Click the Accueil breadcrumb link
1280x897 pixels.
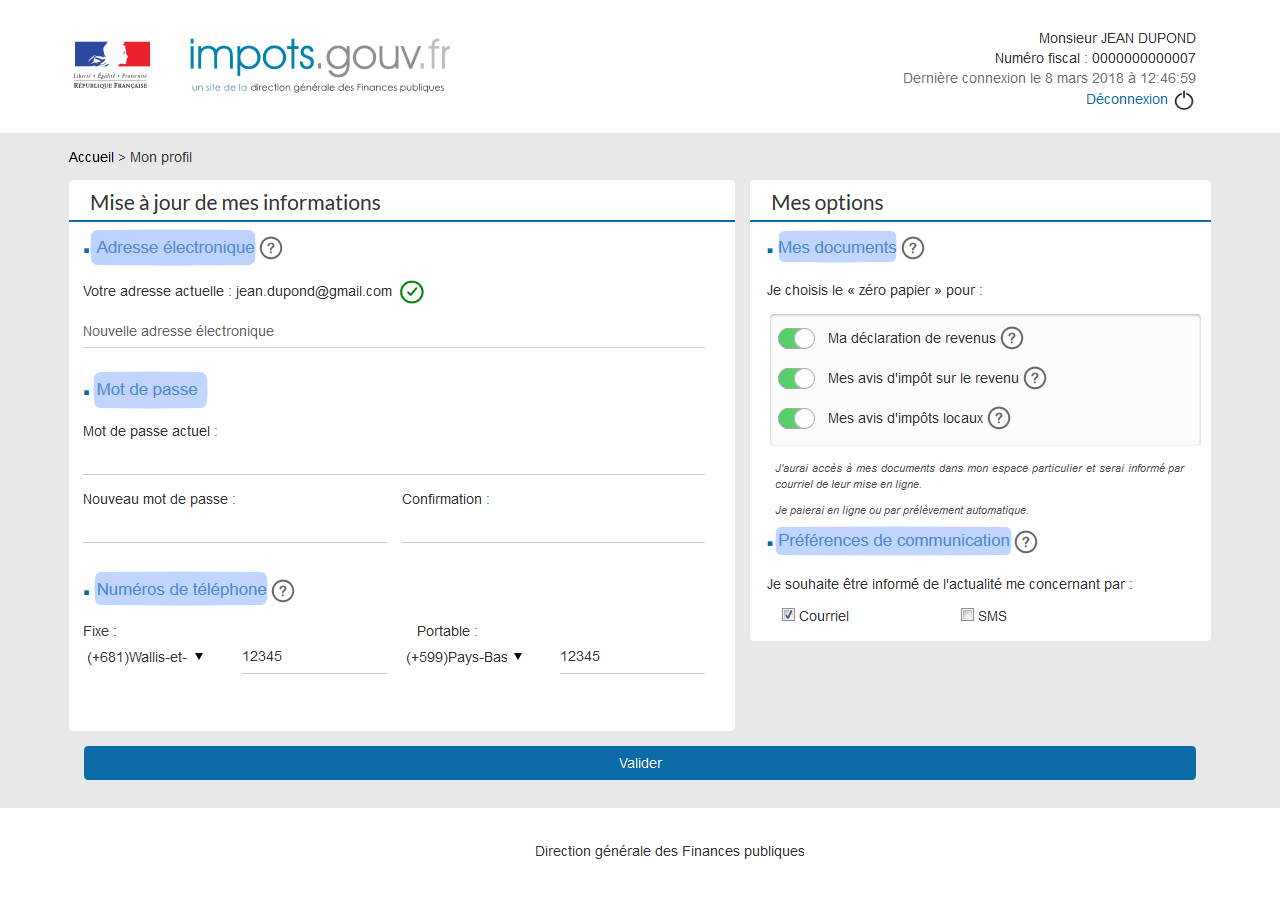click(91, 157)
